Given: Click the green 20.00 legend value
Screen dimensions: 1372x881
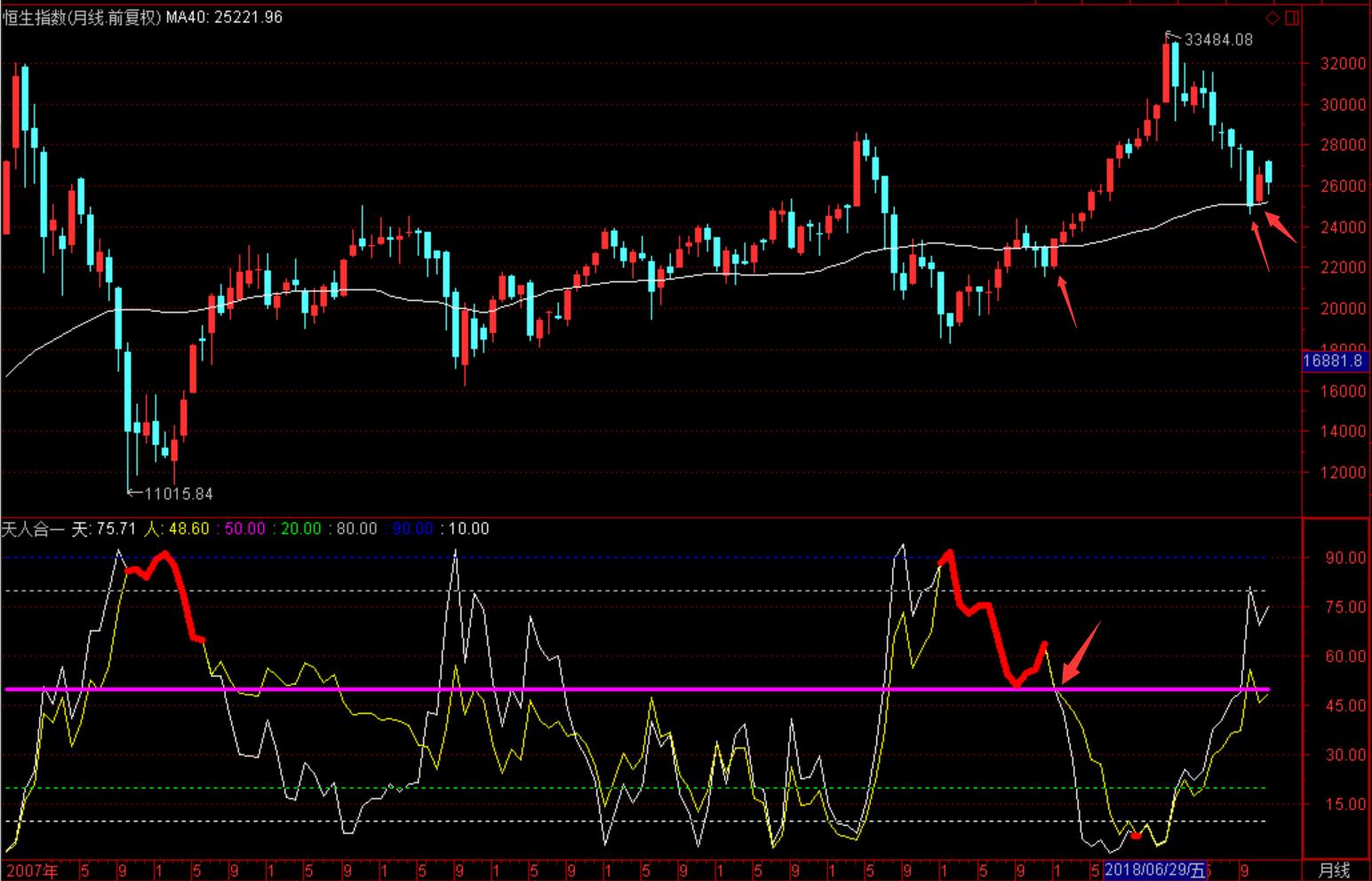Looking at the screenshot, I should click(x=301, y=529).
